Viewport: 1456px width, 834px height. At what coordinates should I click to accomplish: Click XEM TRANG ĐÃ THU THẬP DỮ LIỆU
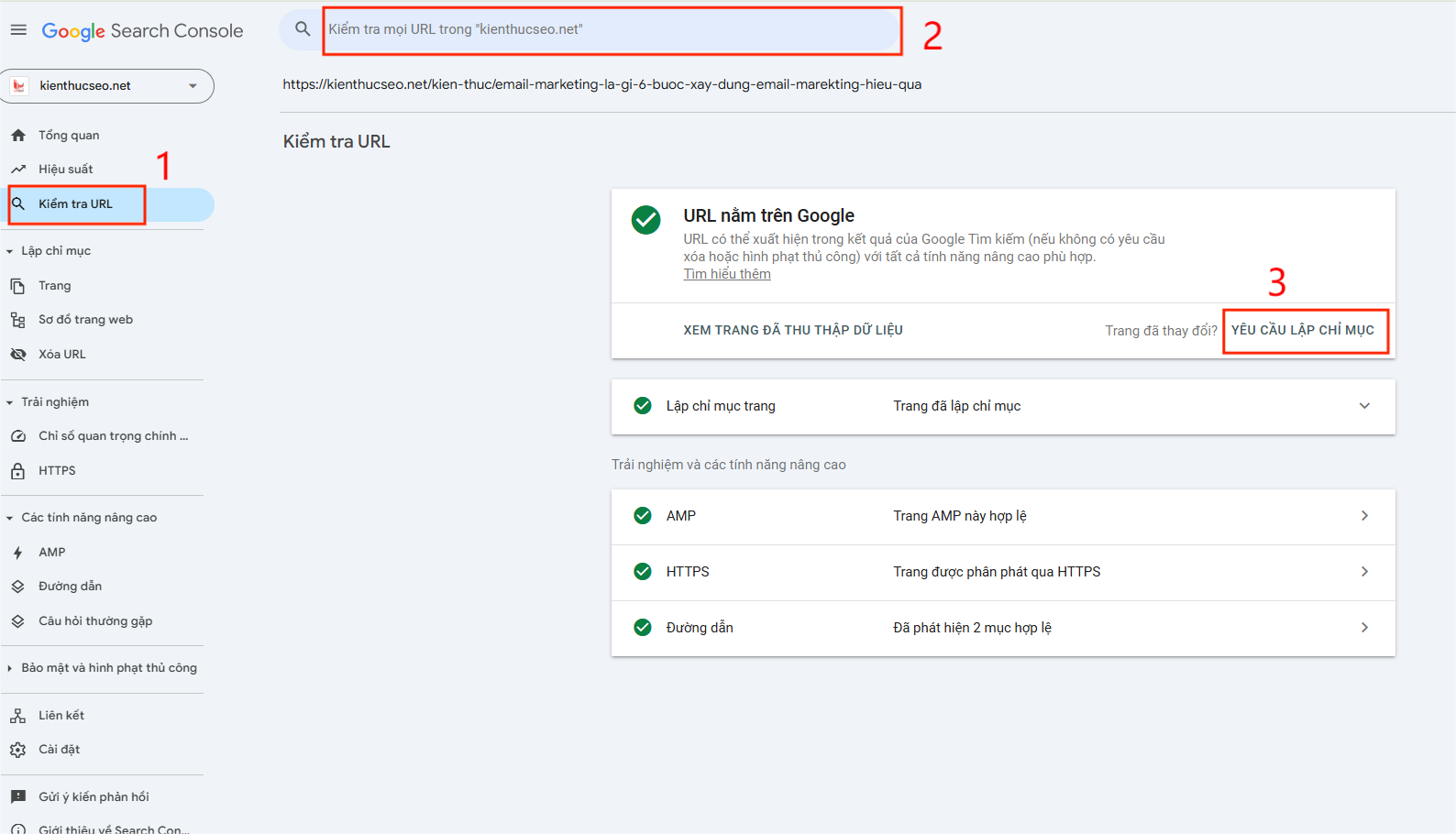click(x=793, y=330)
